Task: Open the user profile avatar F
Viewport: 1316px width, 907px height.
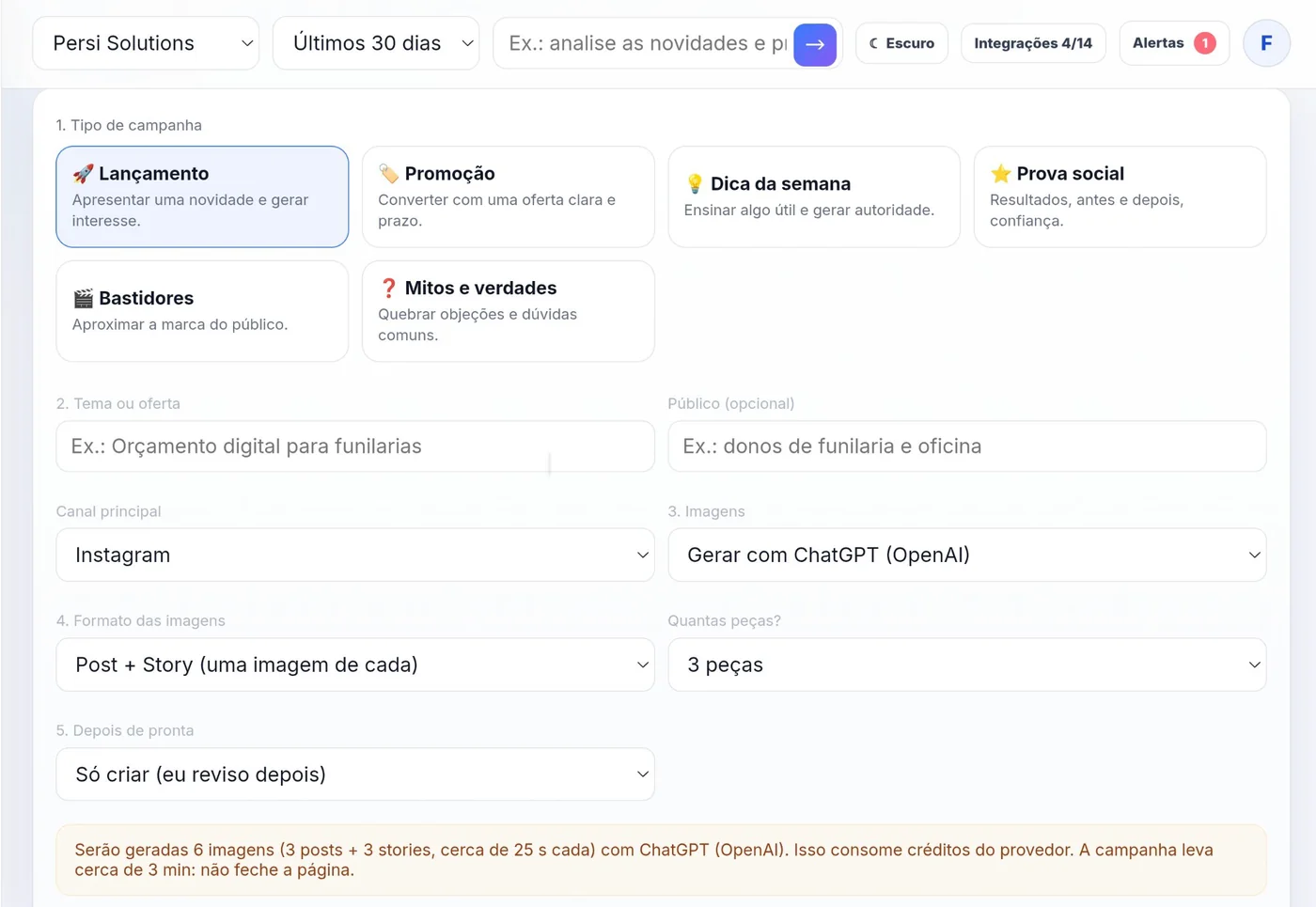Action: (1266, 43)
